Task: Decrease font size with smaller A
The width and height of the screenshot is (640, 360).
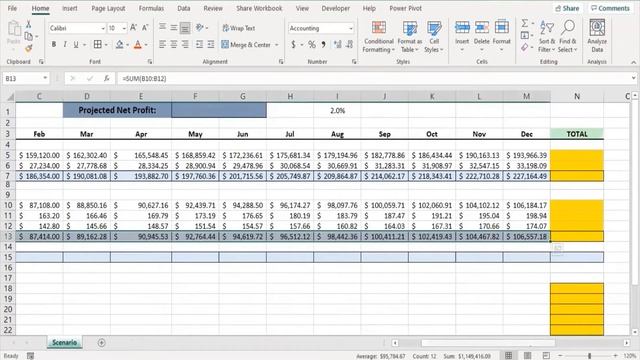Action: 145,28
